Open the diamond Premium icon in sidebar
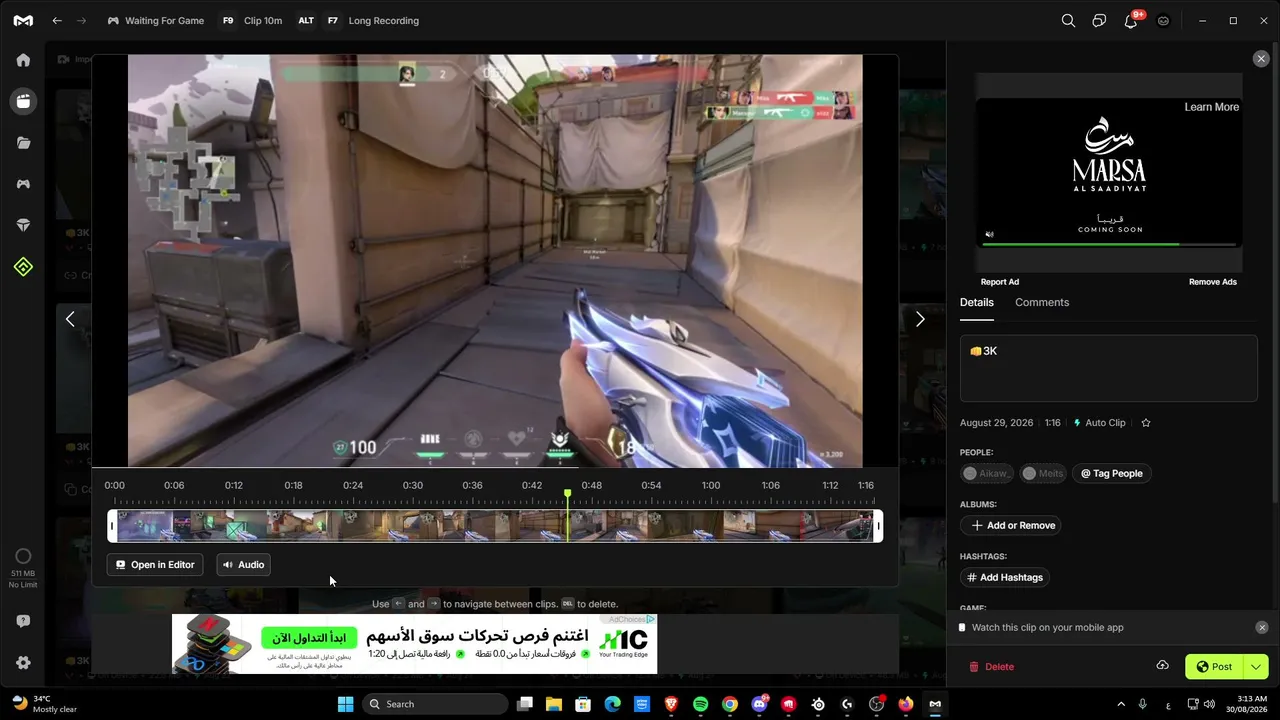The image size is (1280, 720). (23, 226)
